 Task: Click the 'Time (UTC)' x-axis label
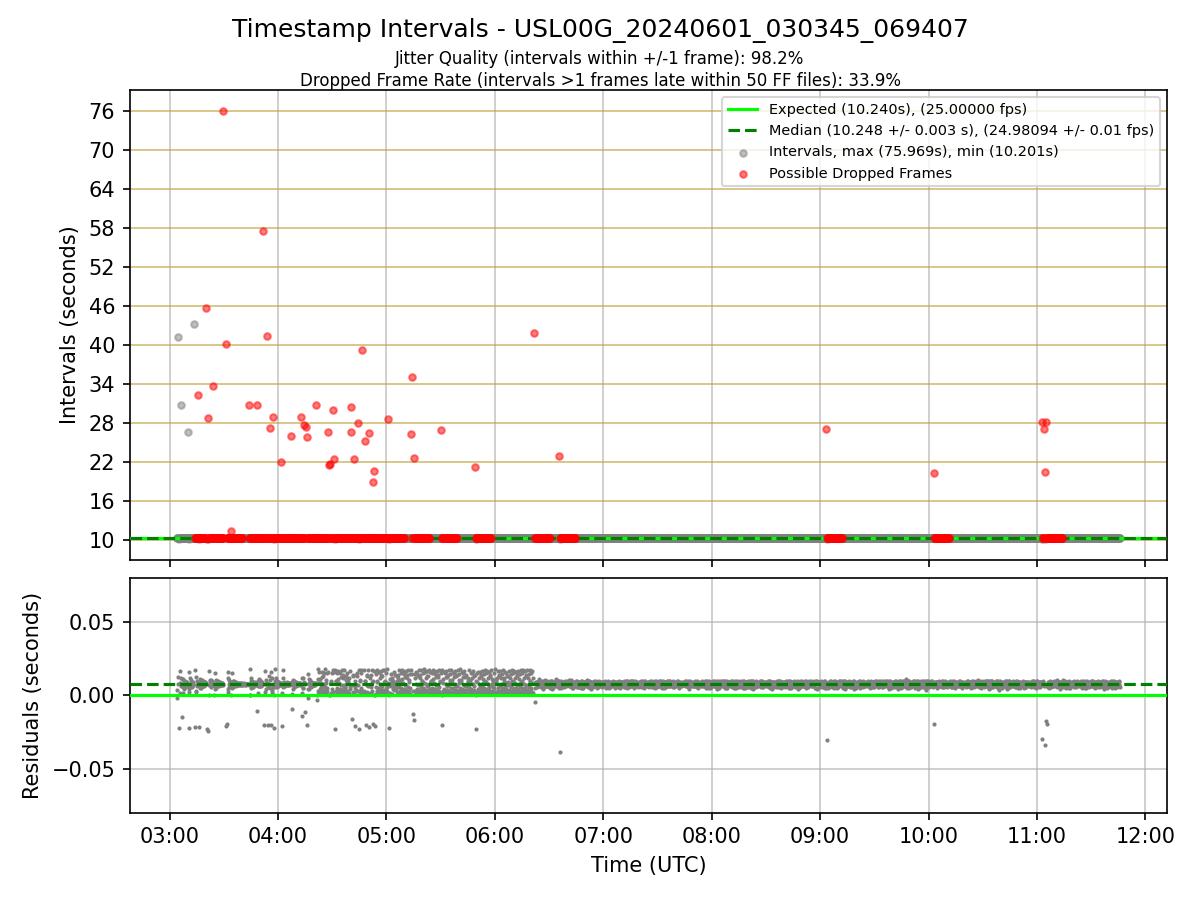648,865
